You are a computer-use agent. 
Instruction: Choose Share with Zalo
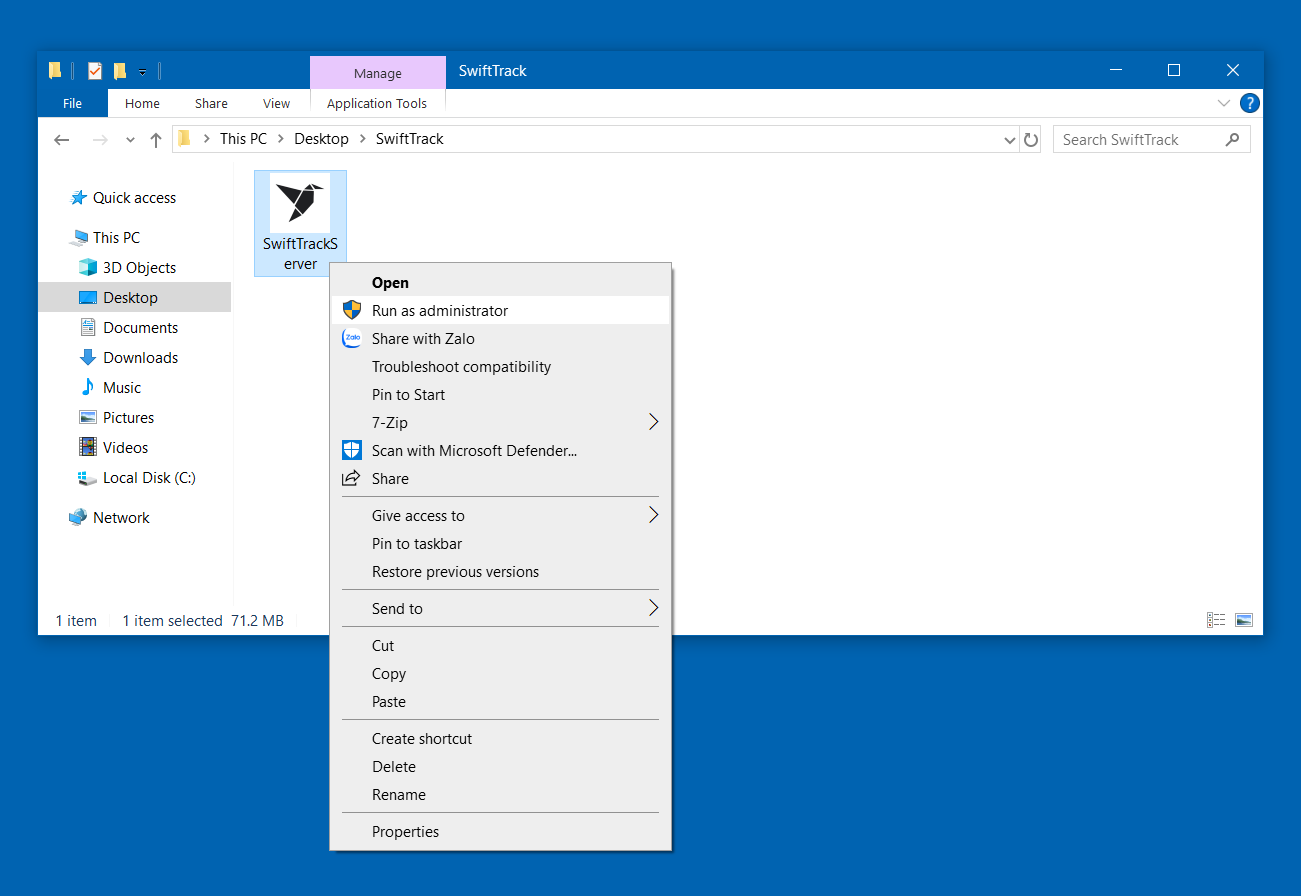pyautogui.click(x=500, y=339)
